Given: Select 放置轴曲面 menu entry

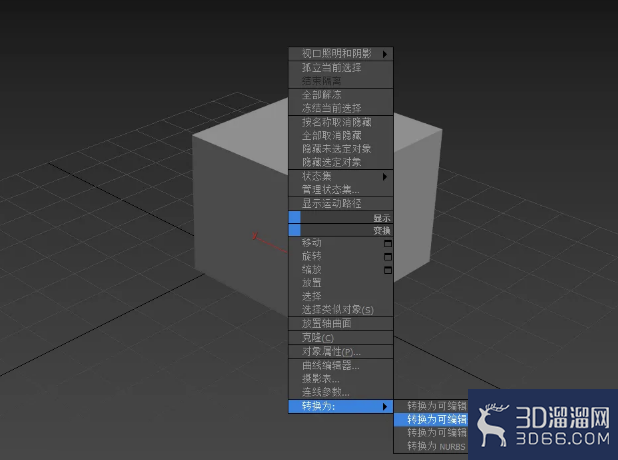Looking at the screenshot, I should (341, 324).
